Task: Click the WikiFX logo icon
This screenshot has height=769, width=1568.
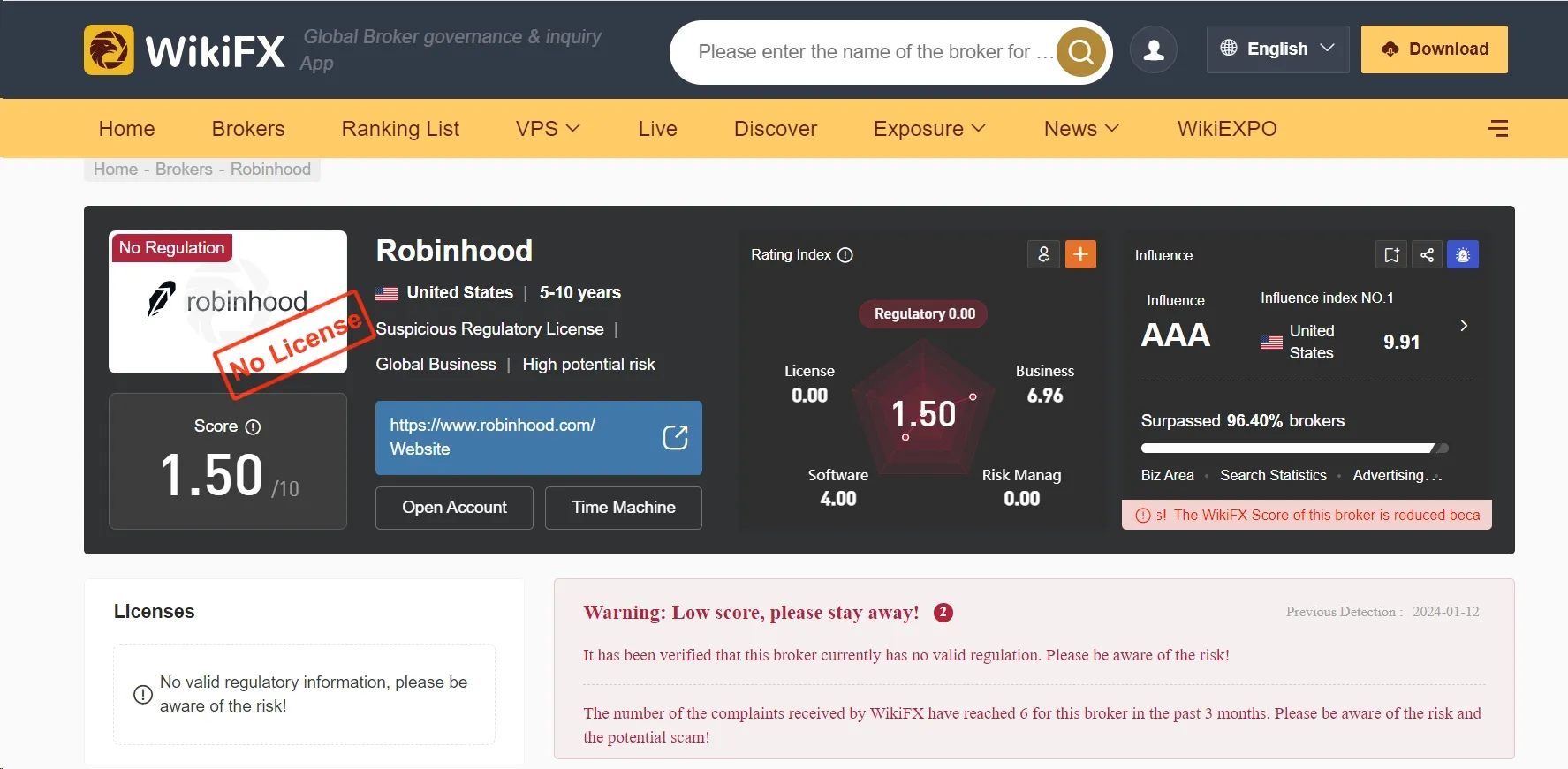Action: [109, 49]
